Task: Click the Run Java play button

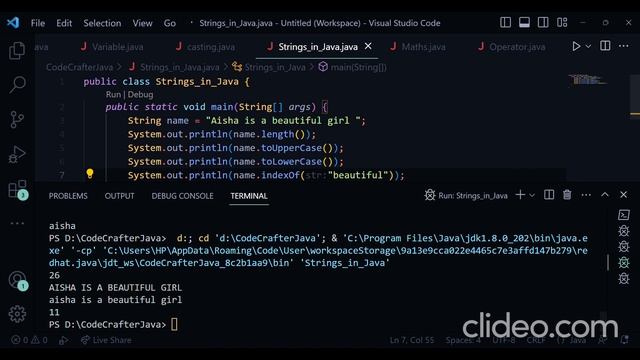Action: (576, 46)
